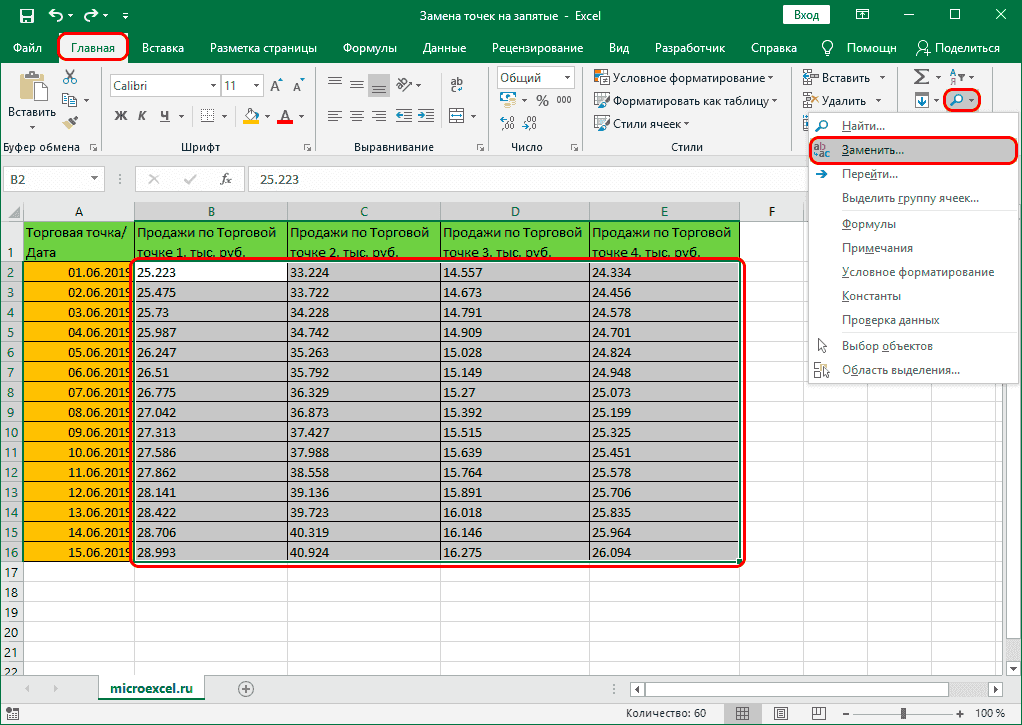Click the percent style icon

coord(542,101)
